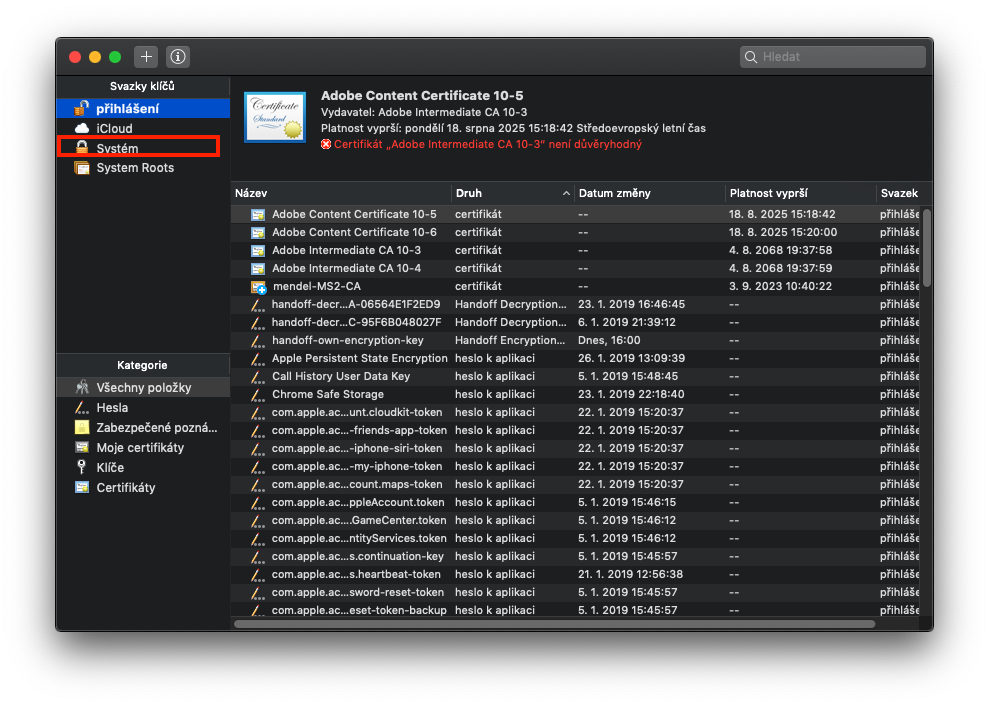Select com.apple.ac....GameCenter.token row

(x=575, y=520)
